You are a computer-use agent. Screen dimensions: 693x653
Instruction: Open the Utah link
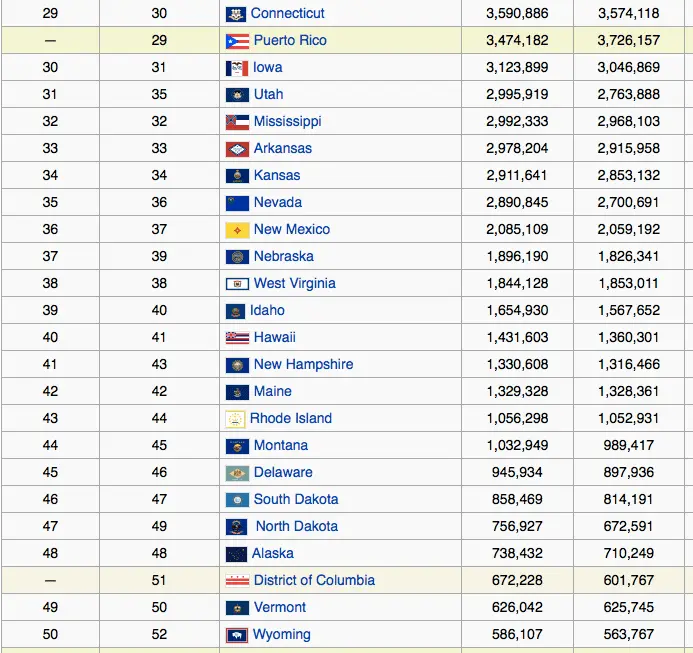tap(268, 95)
